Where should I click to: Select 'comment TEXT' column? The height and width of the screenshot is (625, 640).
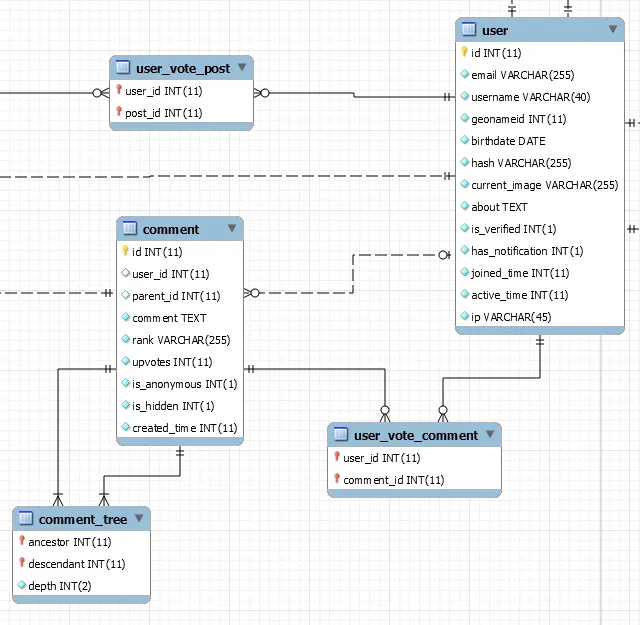coord(169,318)
